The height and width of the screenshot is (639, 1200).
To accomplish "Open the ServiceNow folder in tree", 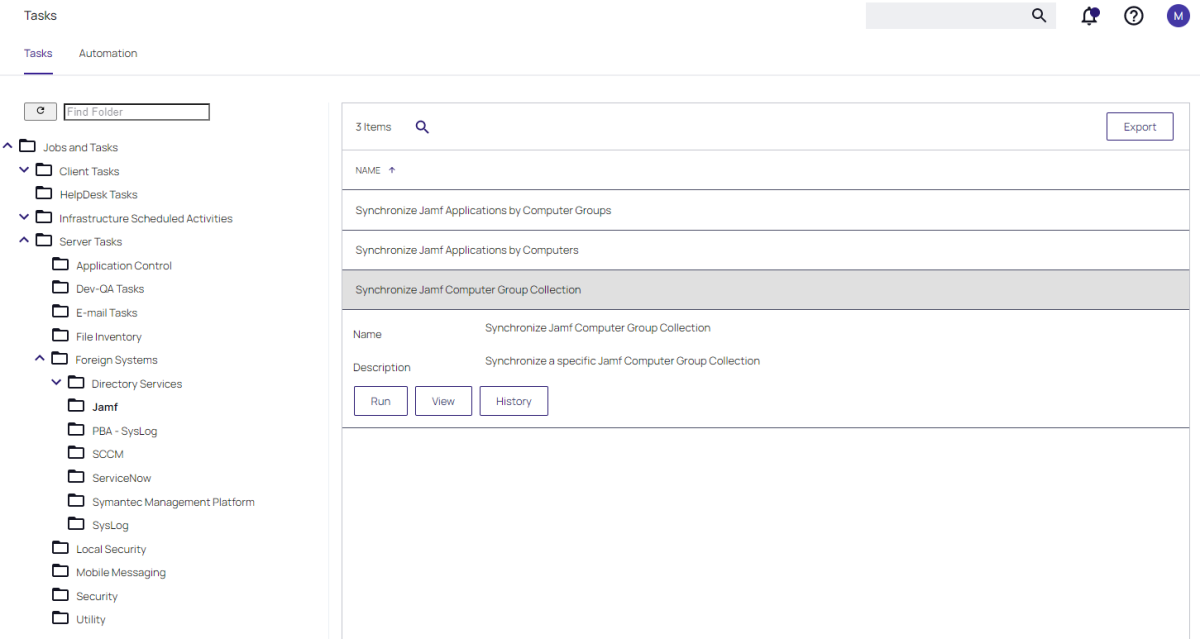I will coord(121,478).
